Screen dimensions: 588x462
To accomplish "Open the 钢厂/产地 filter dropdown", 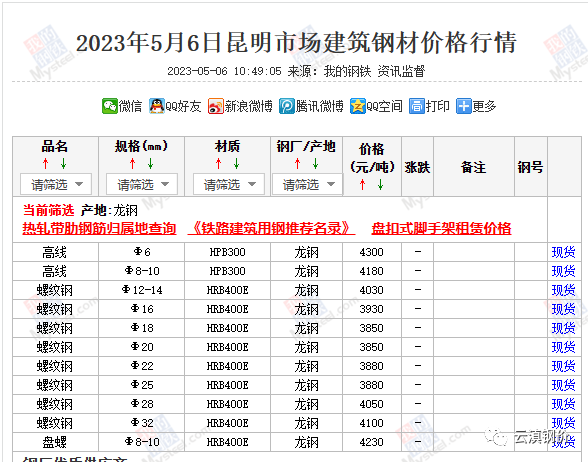I will click(x=308, y=184).
